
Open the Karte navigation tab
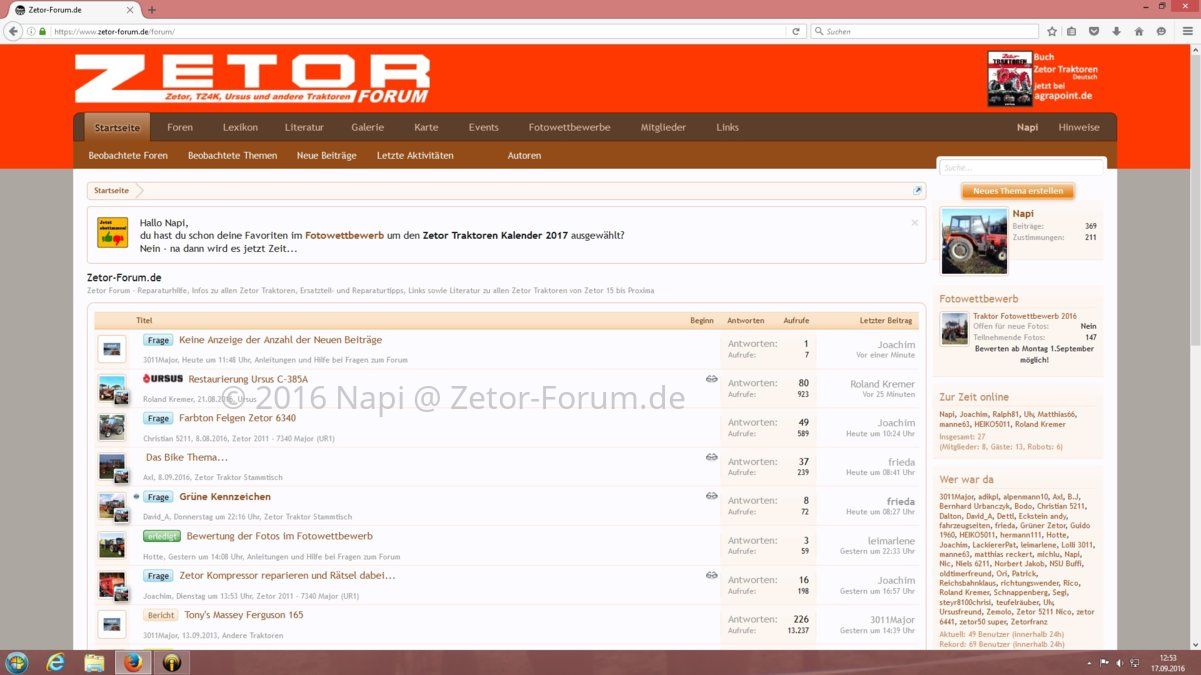pyautogui.click(x=426, y=127)
